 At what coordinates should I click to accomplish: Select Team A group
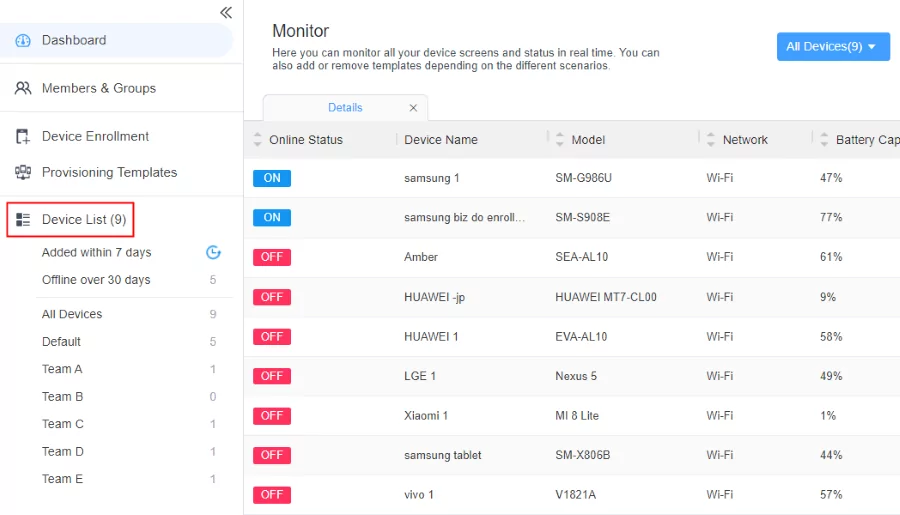pos(62,369)
